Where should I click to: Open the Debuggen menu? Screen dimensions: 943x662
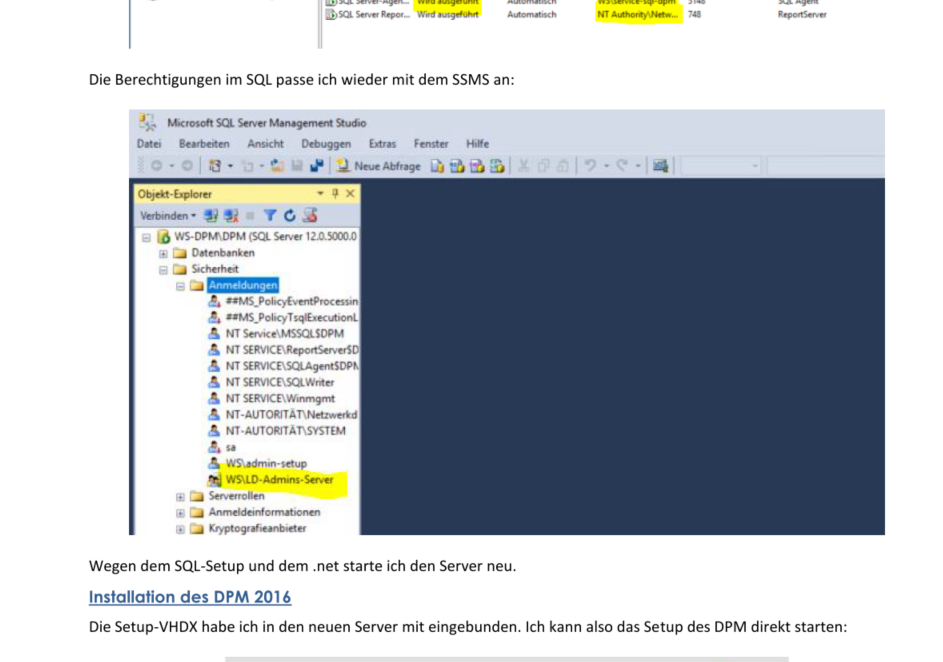[326, 144]
